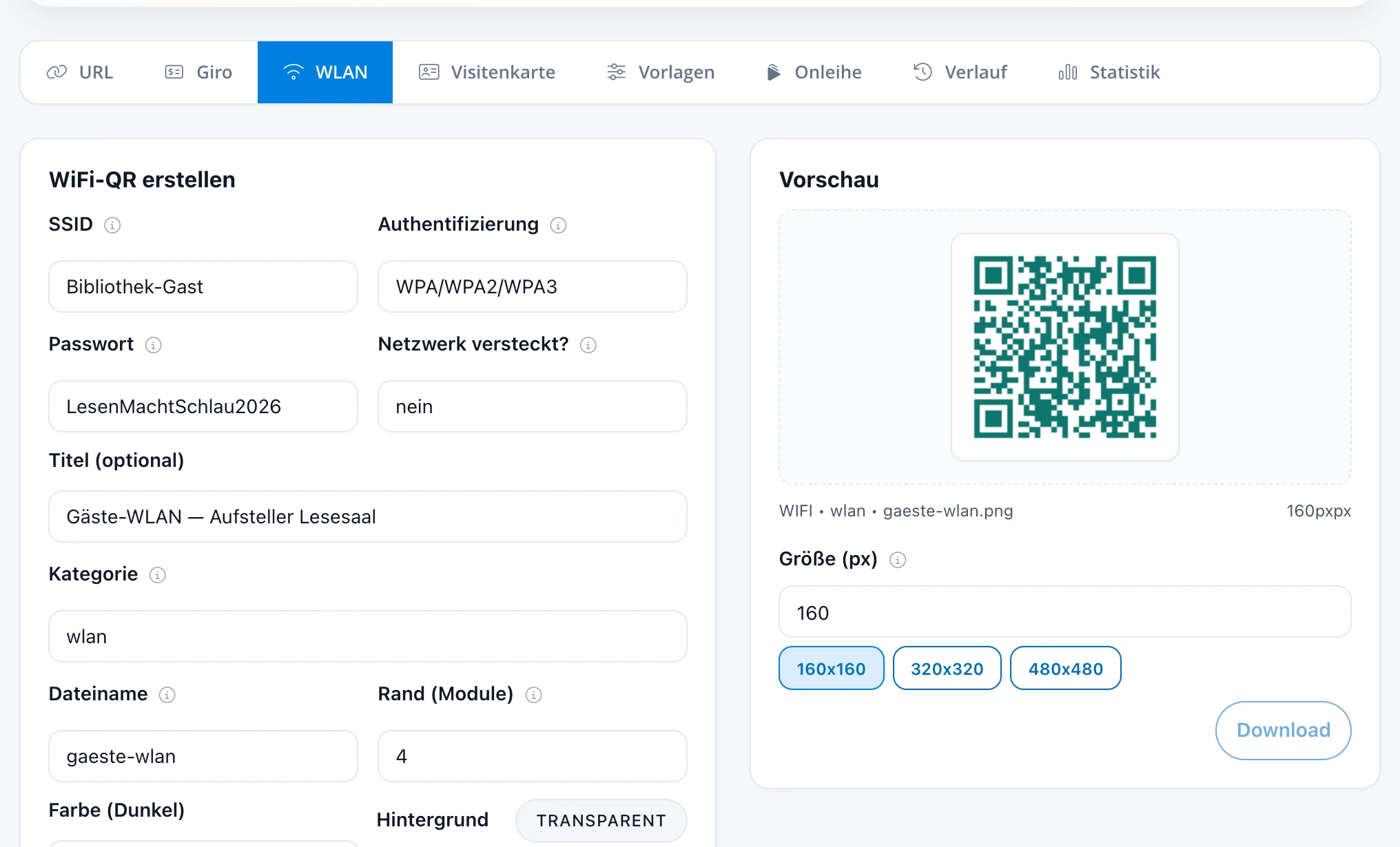The width and height of the screenshot is (1400, 847).
Task: Edit the Passwort field
Action: coord(203,406)
